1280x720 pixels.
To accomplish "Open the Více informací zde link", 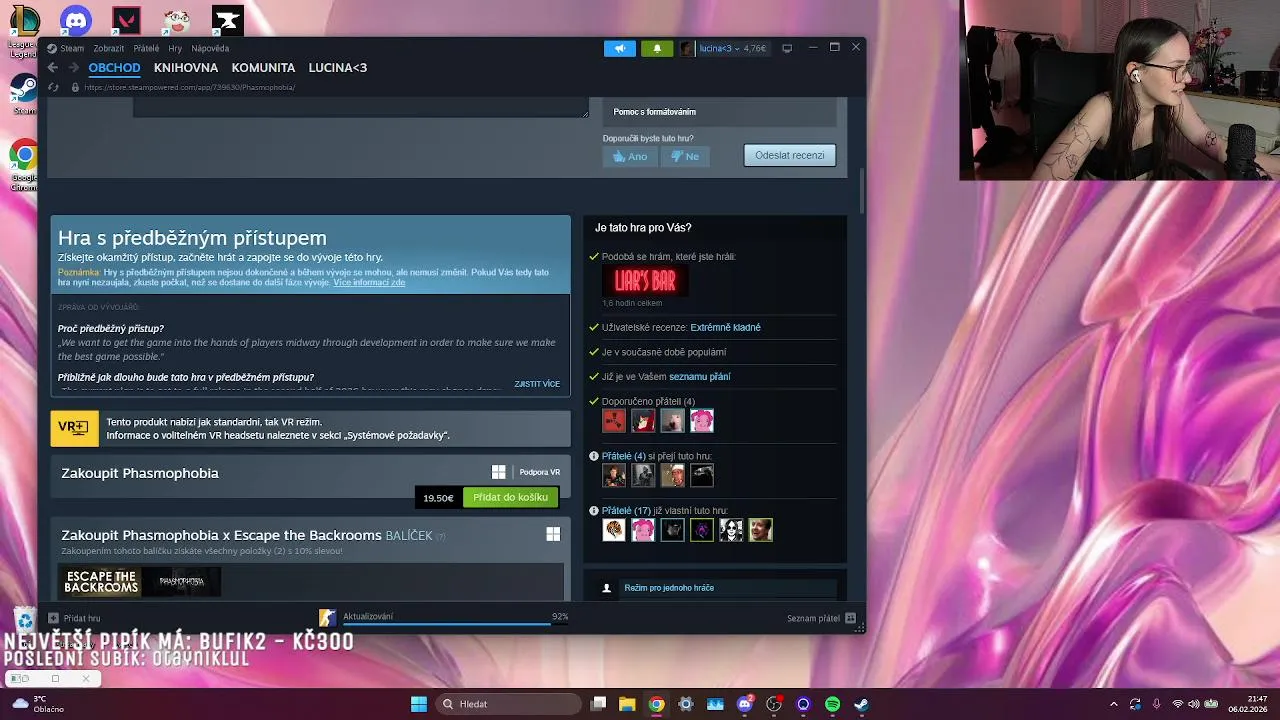I will tap(369, 283).
